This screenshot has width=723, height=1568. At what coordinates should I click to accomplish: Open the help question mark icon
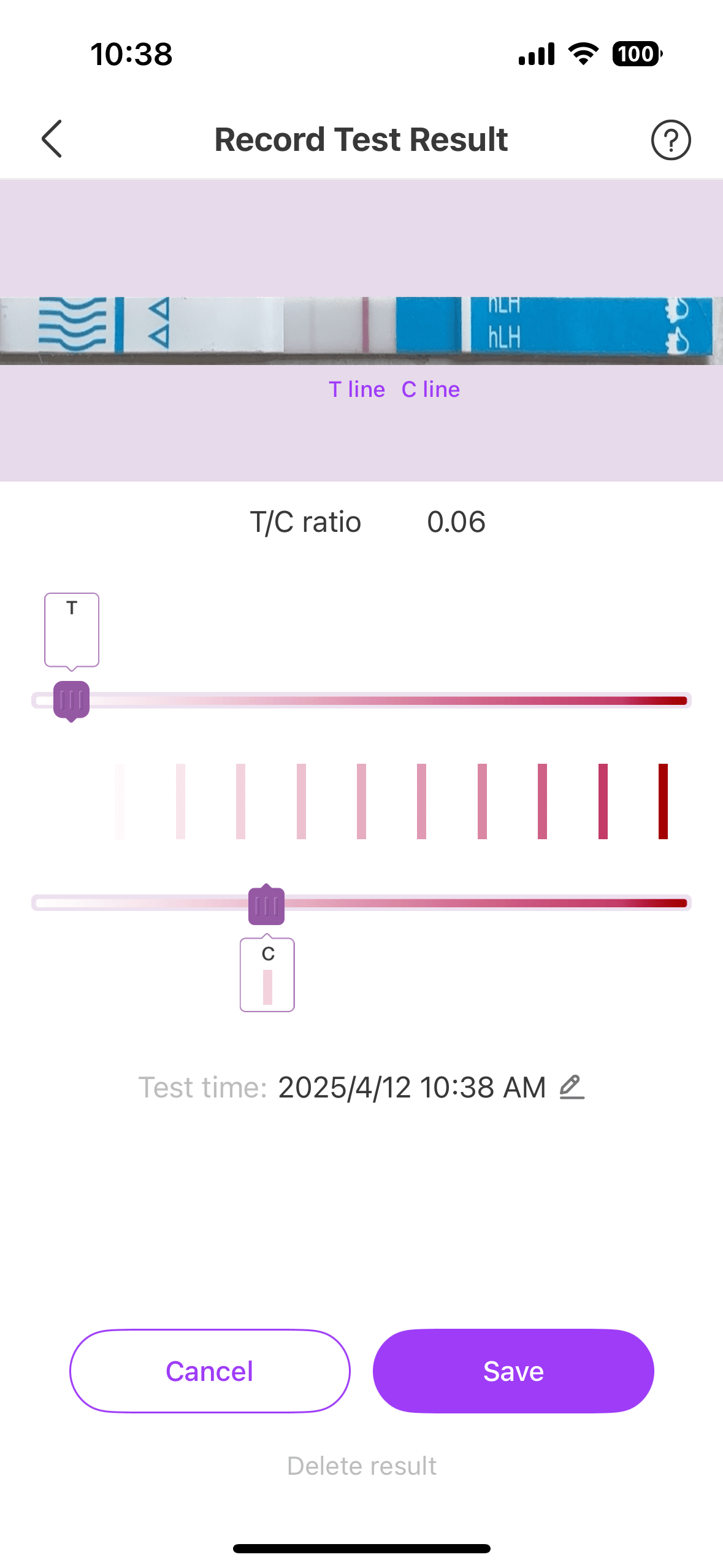coord(670,140)
